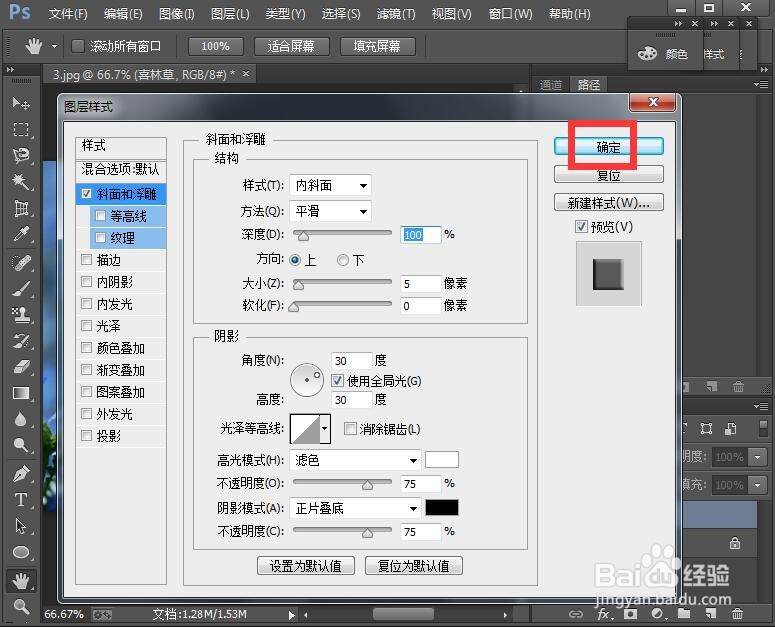The height and width of the screenshot is (627, 775).
Task: Enable the 内阴影 checkbox
Action: 86,282
